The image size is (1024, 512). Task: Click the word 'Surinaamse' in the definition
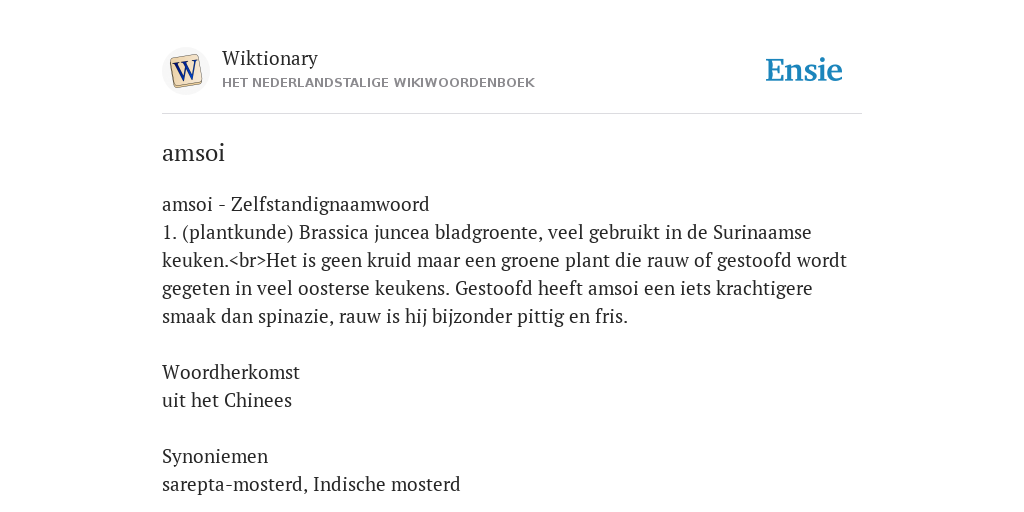click(x=762, y=232)
